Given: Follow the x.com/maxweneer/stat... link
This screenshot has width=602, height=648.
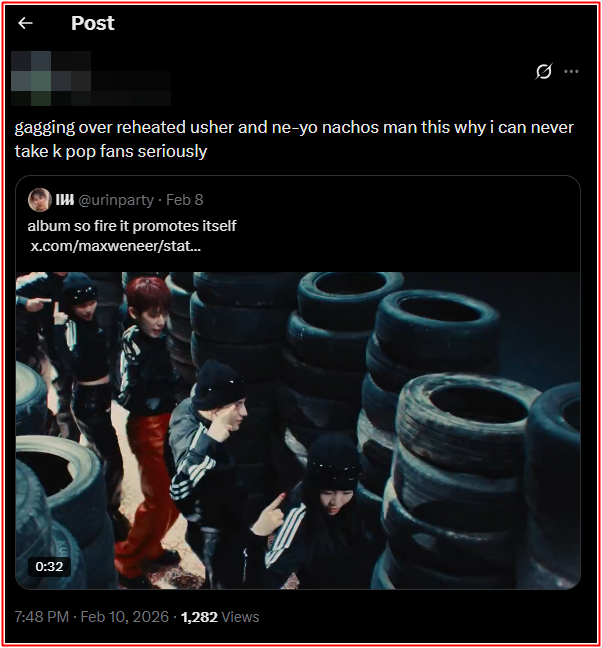Looking at the screenshot, I should coord(116,246).
